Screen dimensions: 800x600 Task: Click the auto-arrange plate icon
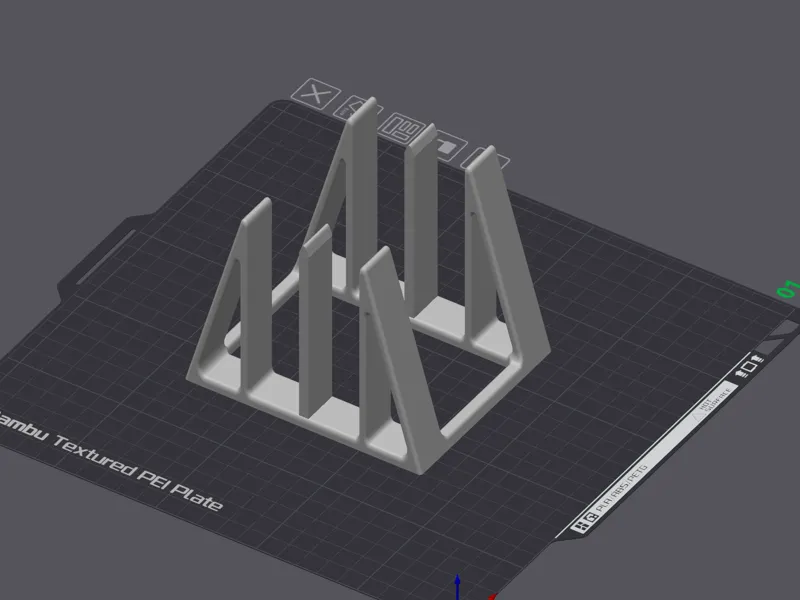click(402, 127)
